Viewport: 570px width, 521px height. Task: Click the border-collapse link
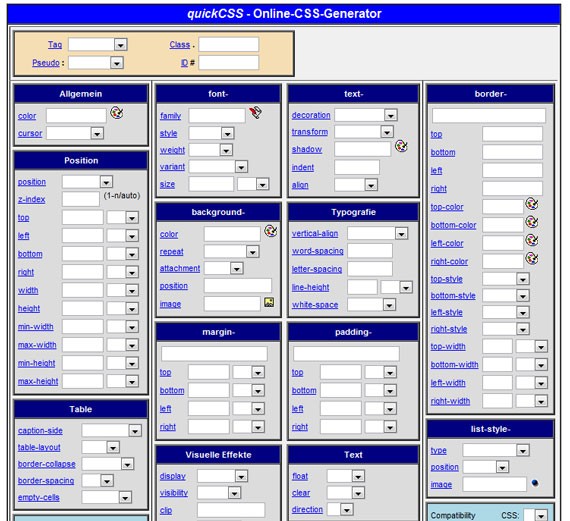[47, 464]
